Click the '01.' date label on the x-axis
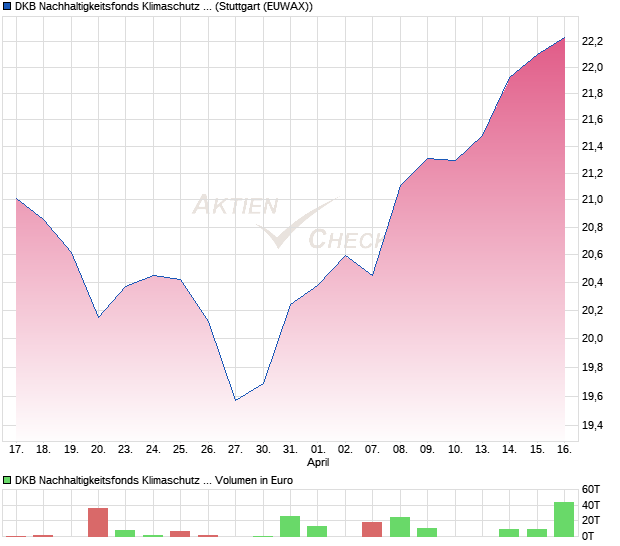The image size is (620, 546). coord(318,449)
